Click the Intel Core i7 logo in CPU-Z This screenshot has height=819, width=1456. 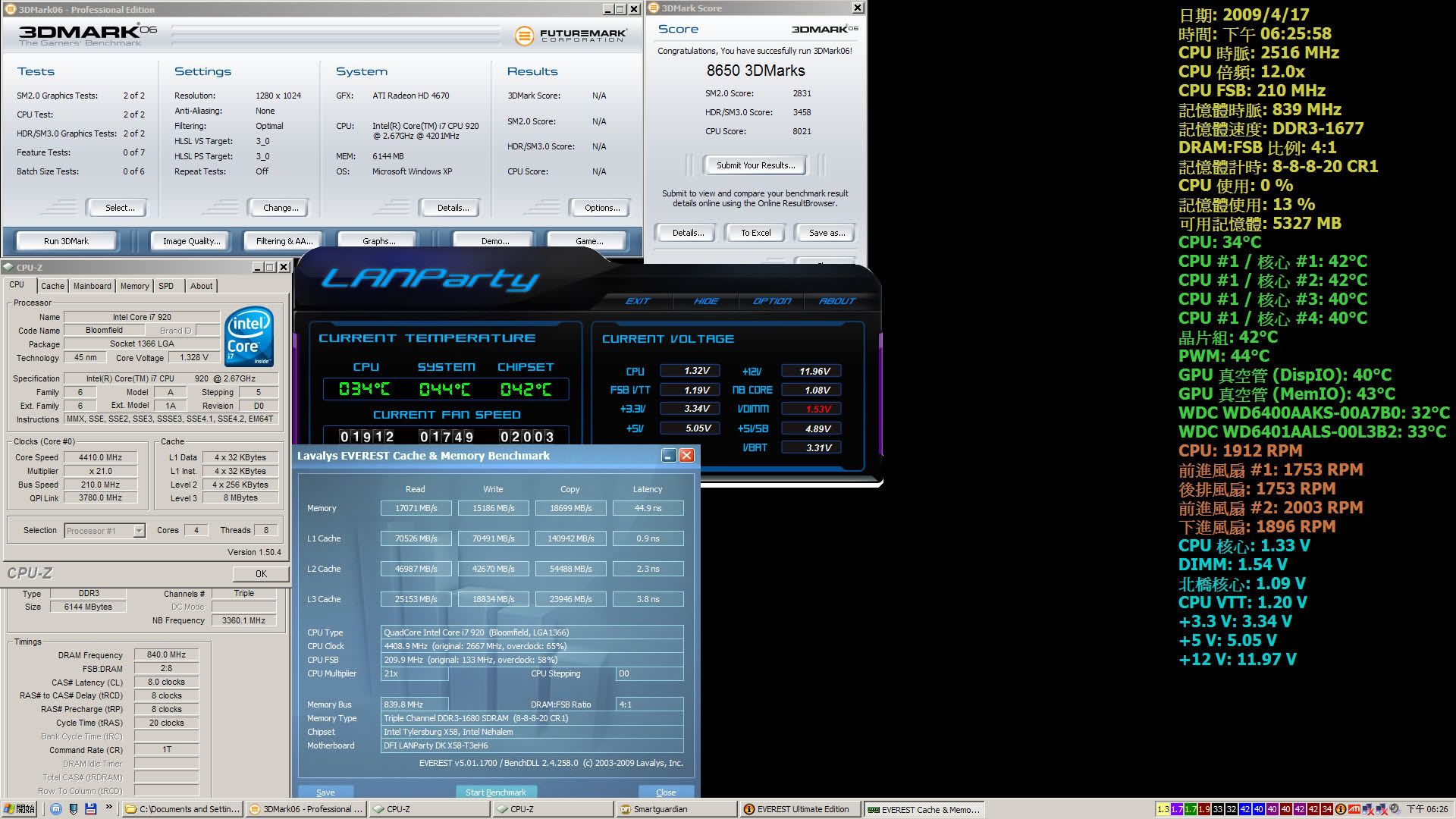(x=249, y=337)
